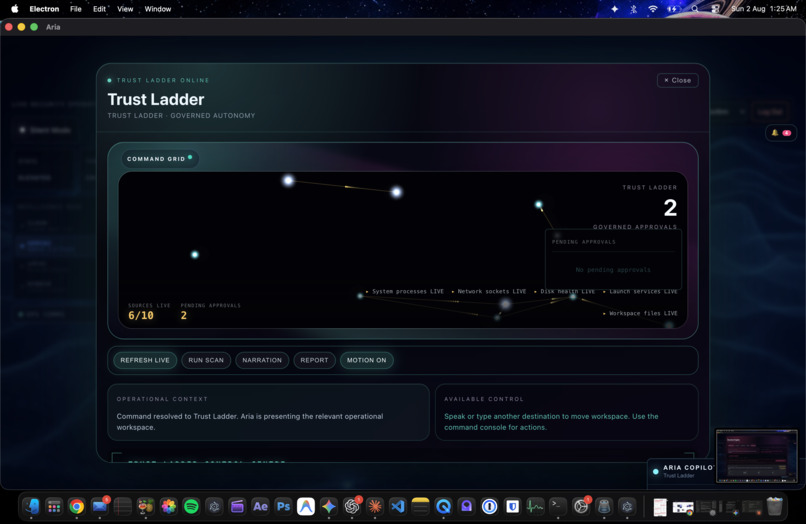This screenshot has width=806, height=524.
Task: Open the Window menu
Action: point(158,9)
